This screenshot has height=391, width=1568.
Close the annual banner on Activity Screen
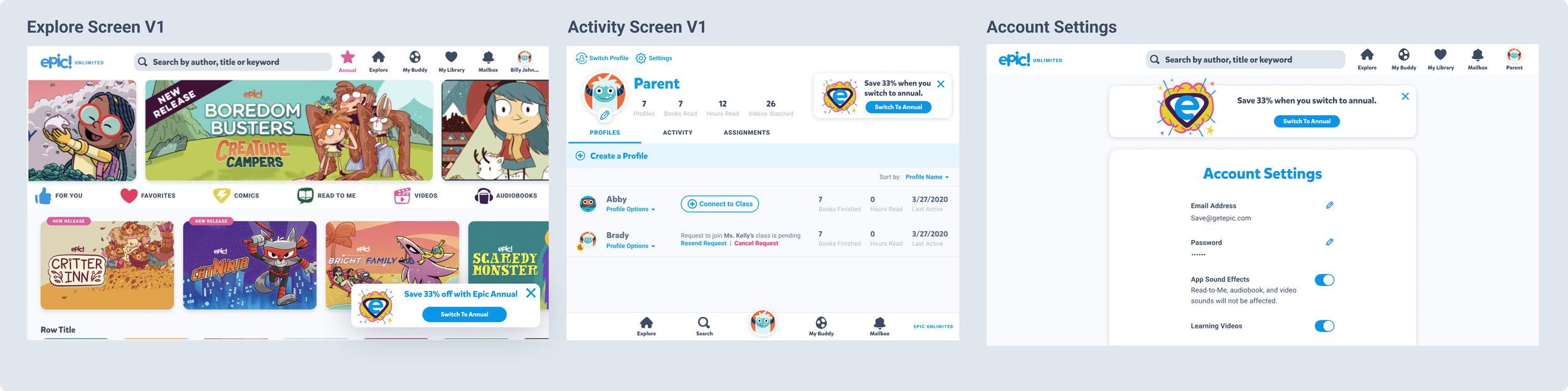(941, 84)
